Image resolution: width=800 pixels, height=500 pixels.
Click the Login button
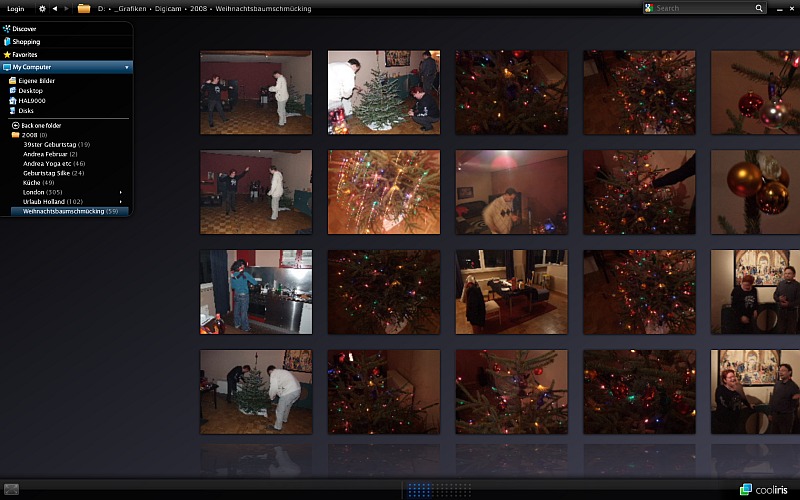(x=16, y=8)
